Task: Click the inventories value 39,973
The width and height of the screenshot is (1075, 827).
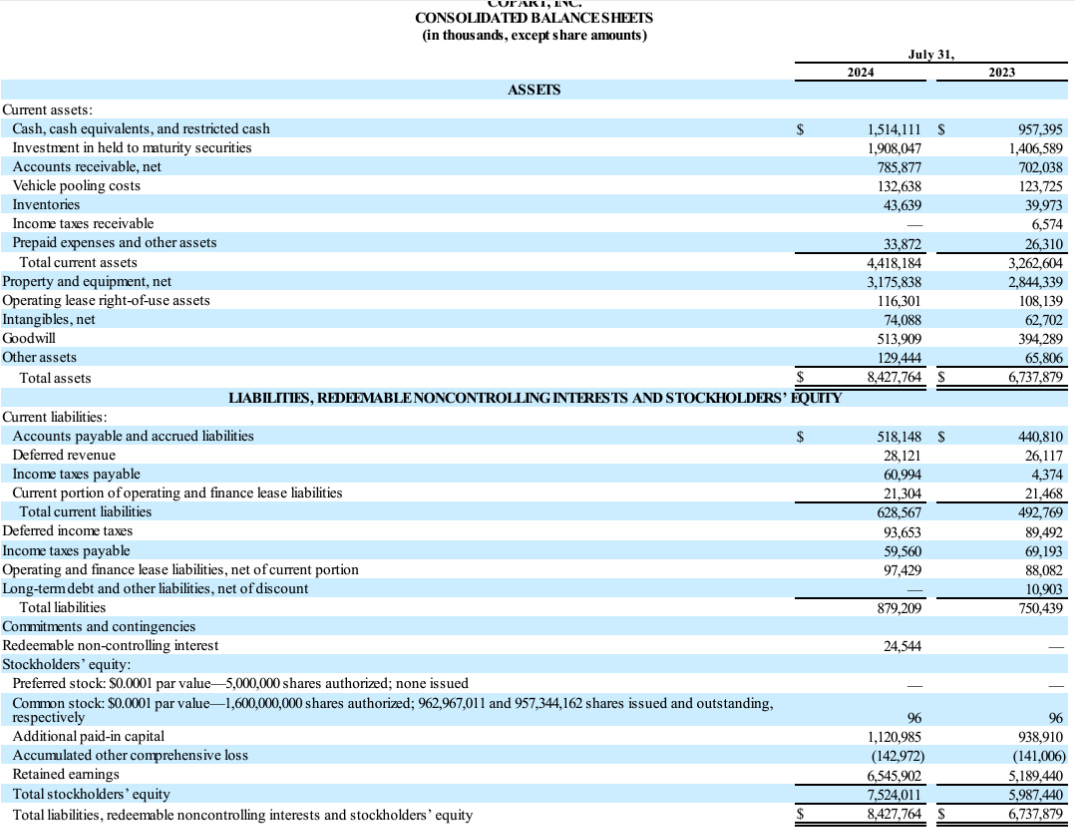Action: coord(1043,206)
